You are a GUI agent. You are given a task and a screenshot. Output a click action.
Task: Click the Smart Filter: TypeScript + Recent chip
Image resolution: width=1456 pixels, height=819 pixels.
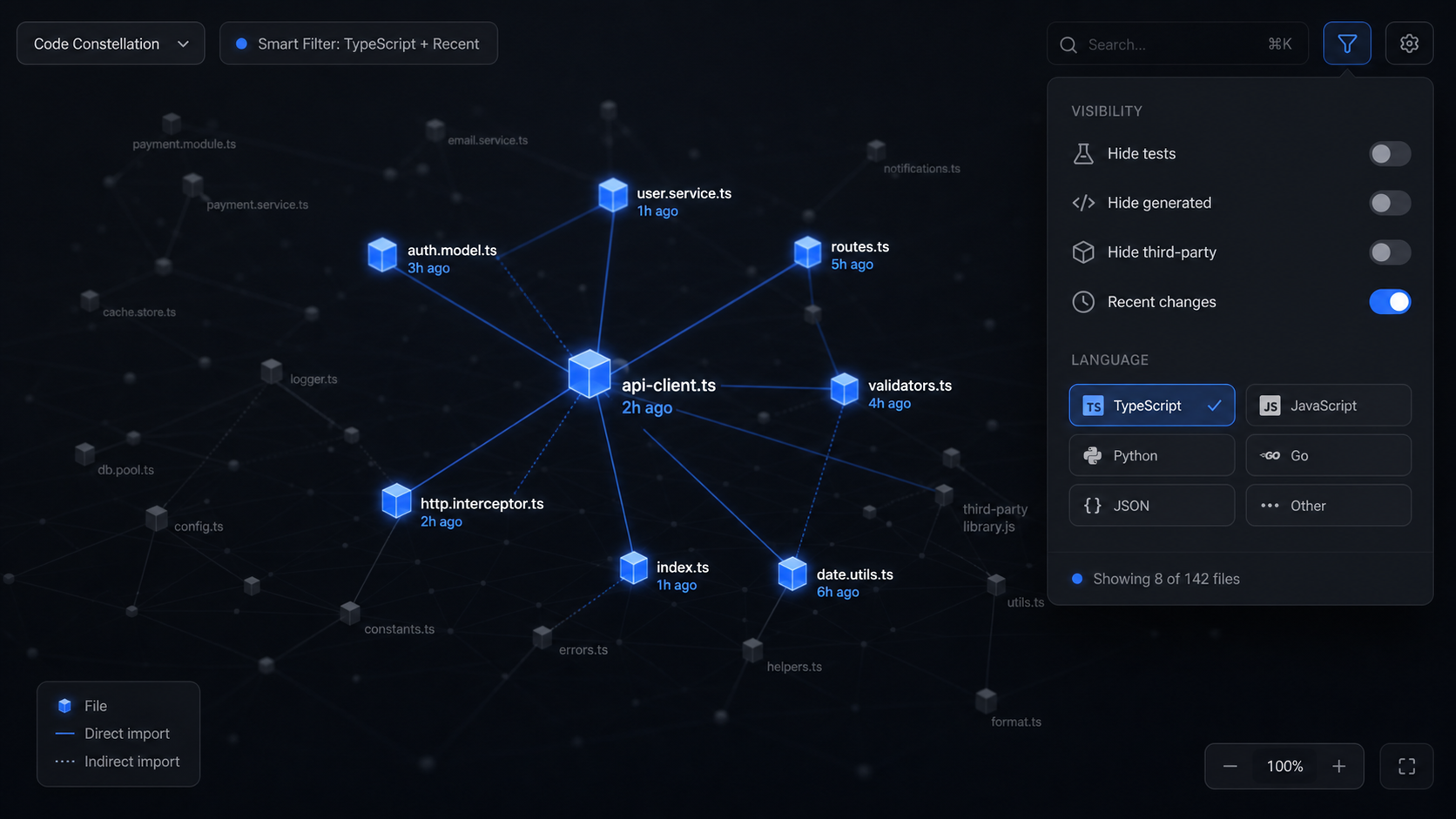click(x=358, y=44)
